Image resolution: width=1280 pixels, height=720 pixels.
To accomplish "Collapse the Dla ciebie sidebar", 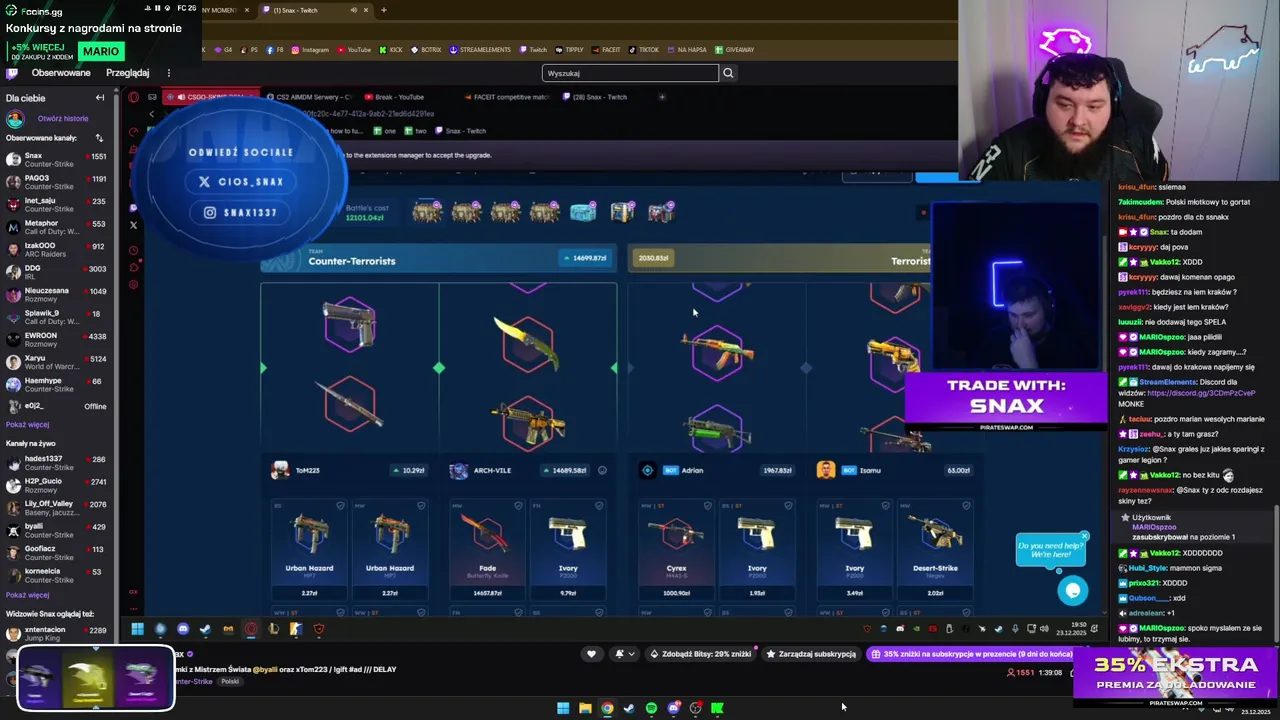I will [100, 98].
